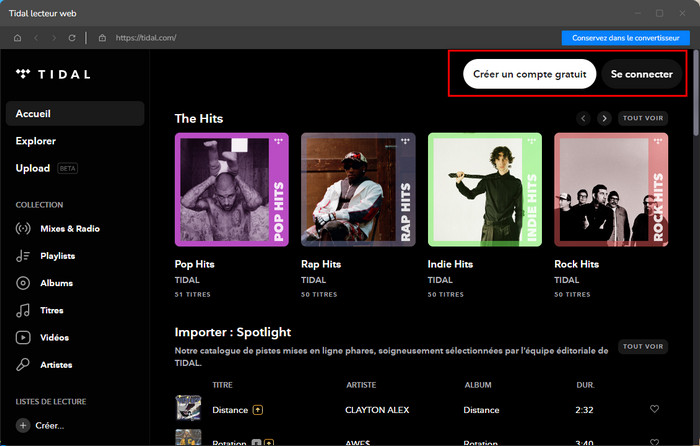
Task: Click the Se connecter button
Action: click(642, 74)
